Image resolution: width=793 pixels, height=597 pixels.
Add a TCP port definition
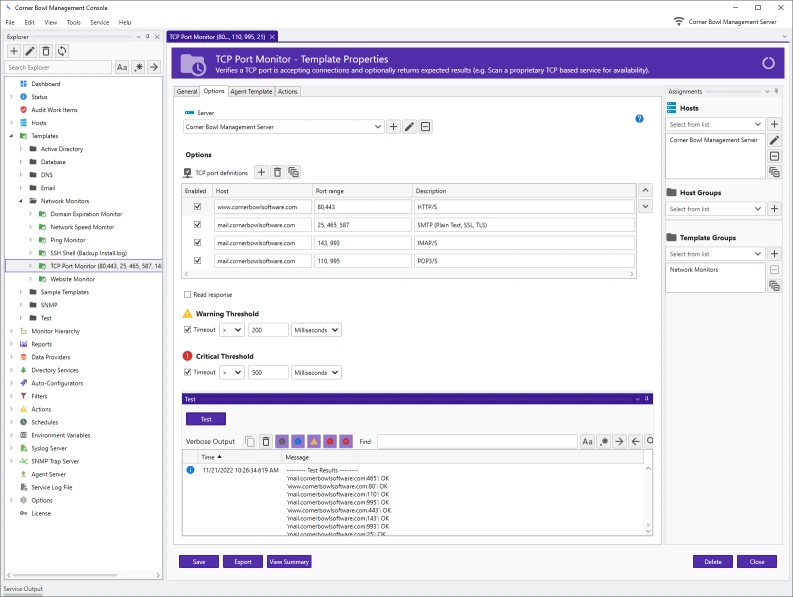click(x=261, y=173)
